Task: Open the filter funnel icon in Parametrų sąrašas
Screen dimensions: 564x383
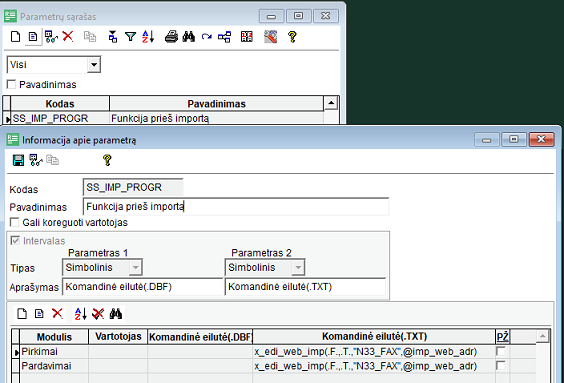Action: (x=130, y=37)
